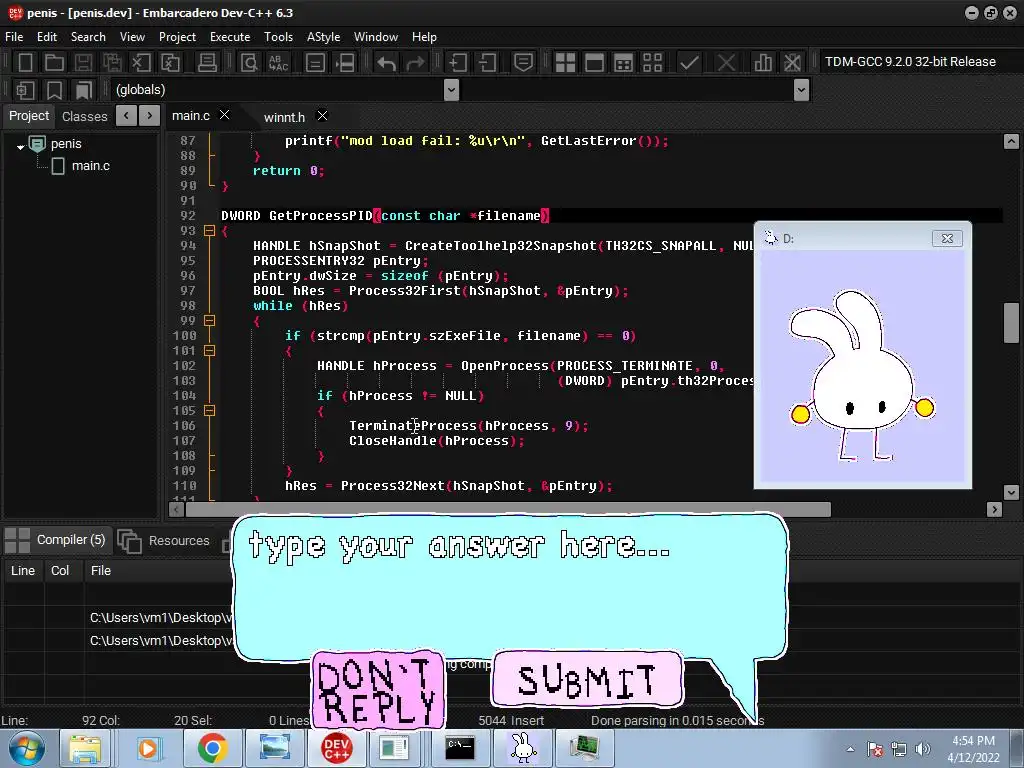Click the Close All files toolbar icon
This screenshot has width=1024, height=768.
click(170, 62)
